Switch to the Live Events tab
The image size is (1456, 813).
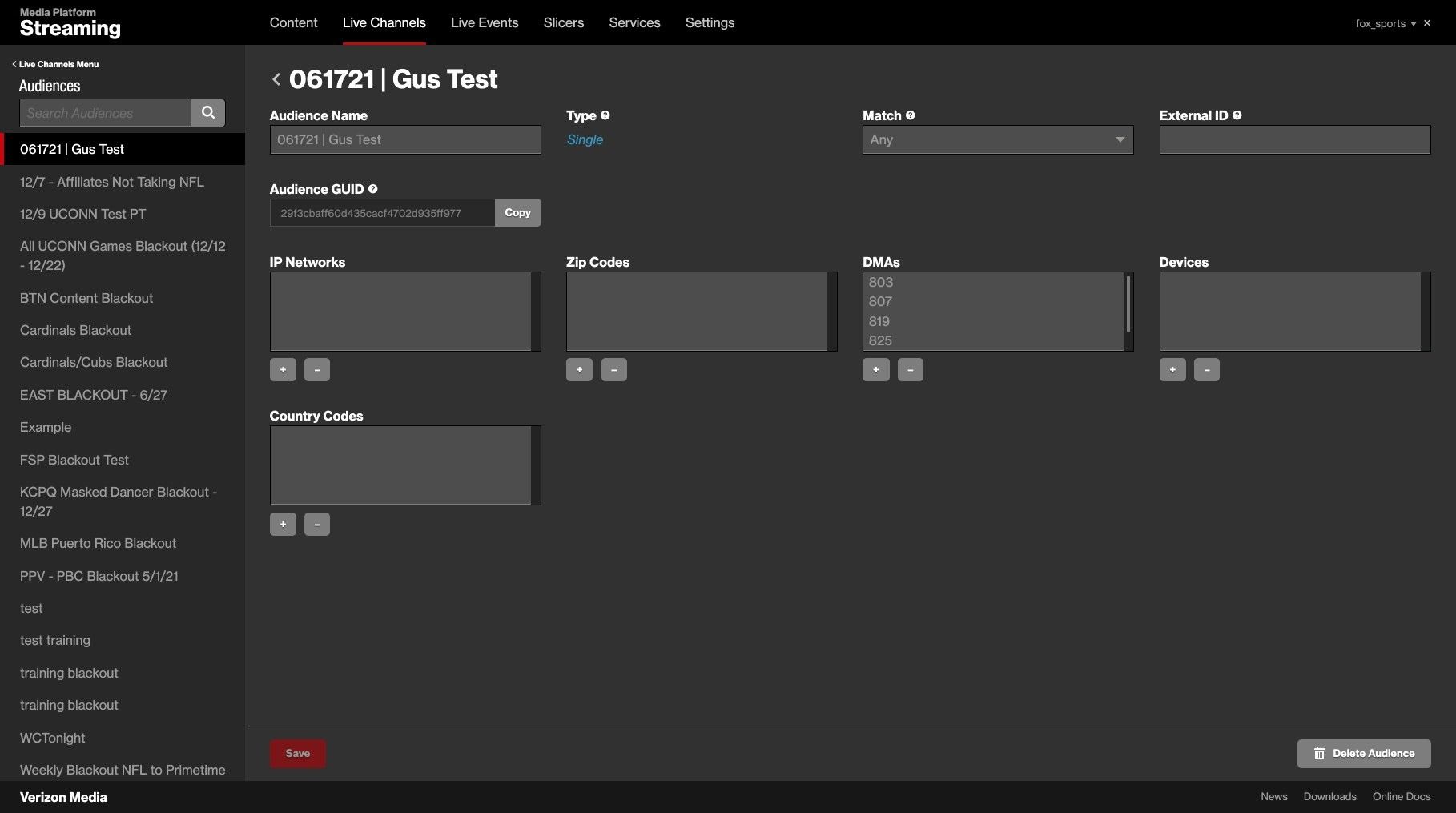point(485,22)
